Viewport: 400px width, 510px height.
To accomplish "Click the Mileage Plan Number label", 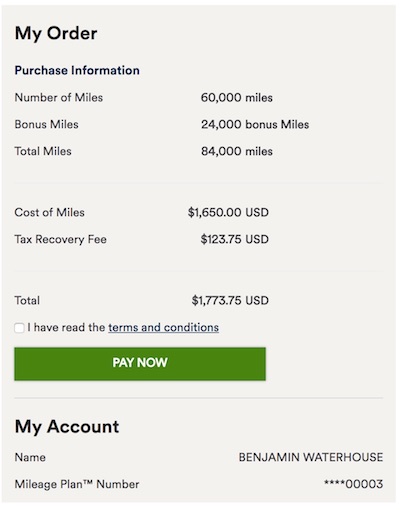I will [77, 484].
